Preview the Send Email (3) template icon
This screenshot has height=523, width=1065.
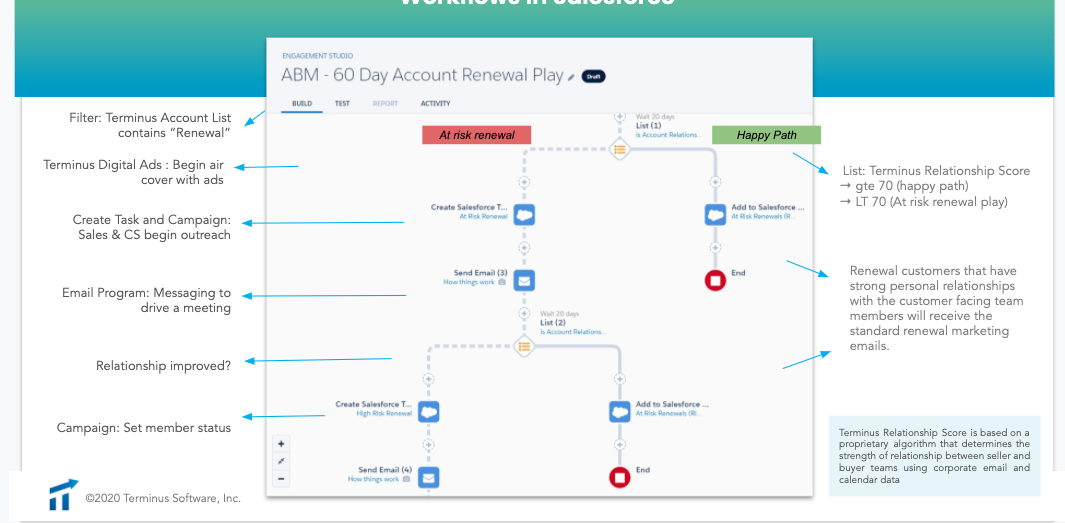pyautogui.click(x=502, y=282)
